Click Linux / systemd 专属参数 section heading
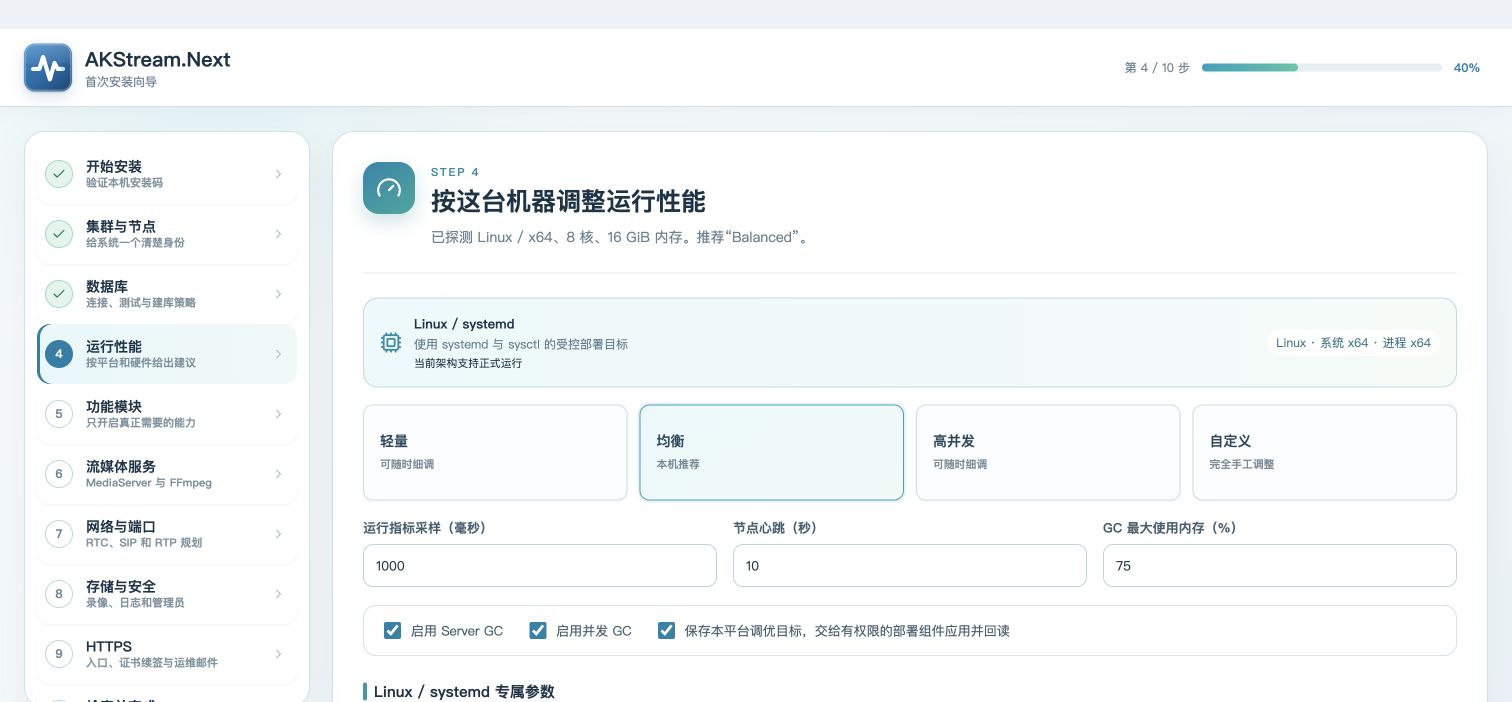This screenshot has width=1512, height=702. point(464,692)
